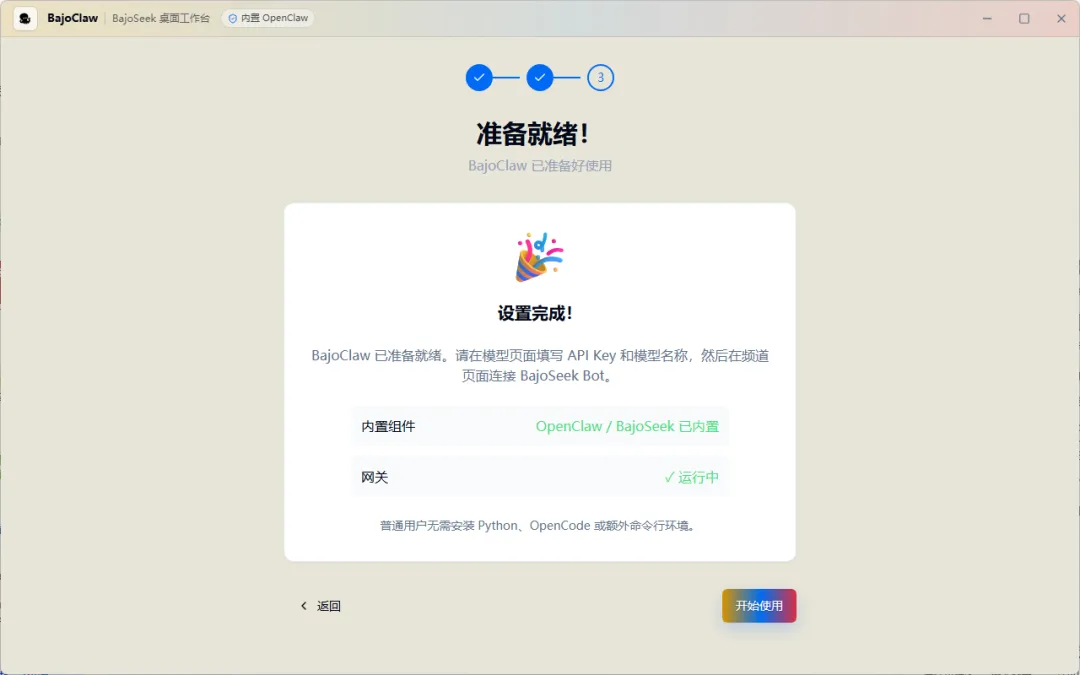Close the BajoClaw window

point(1061,19)
